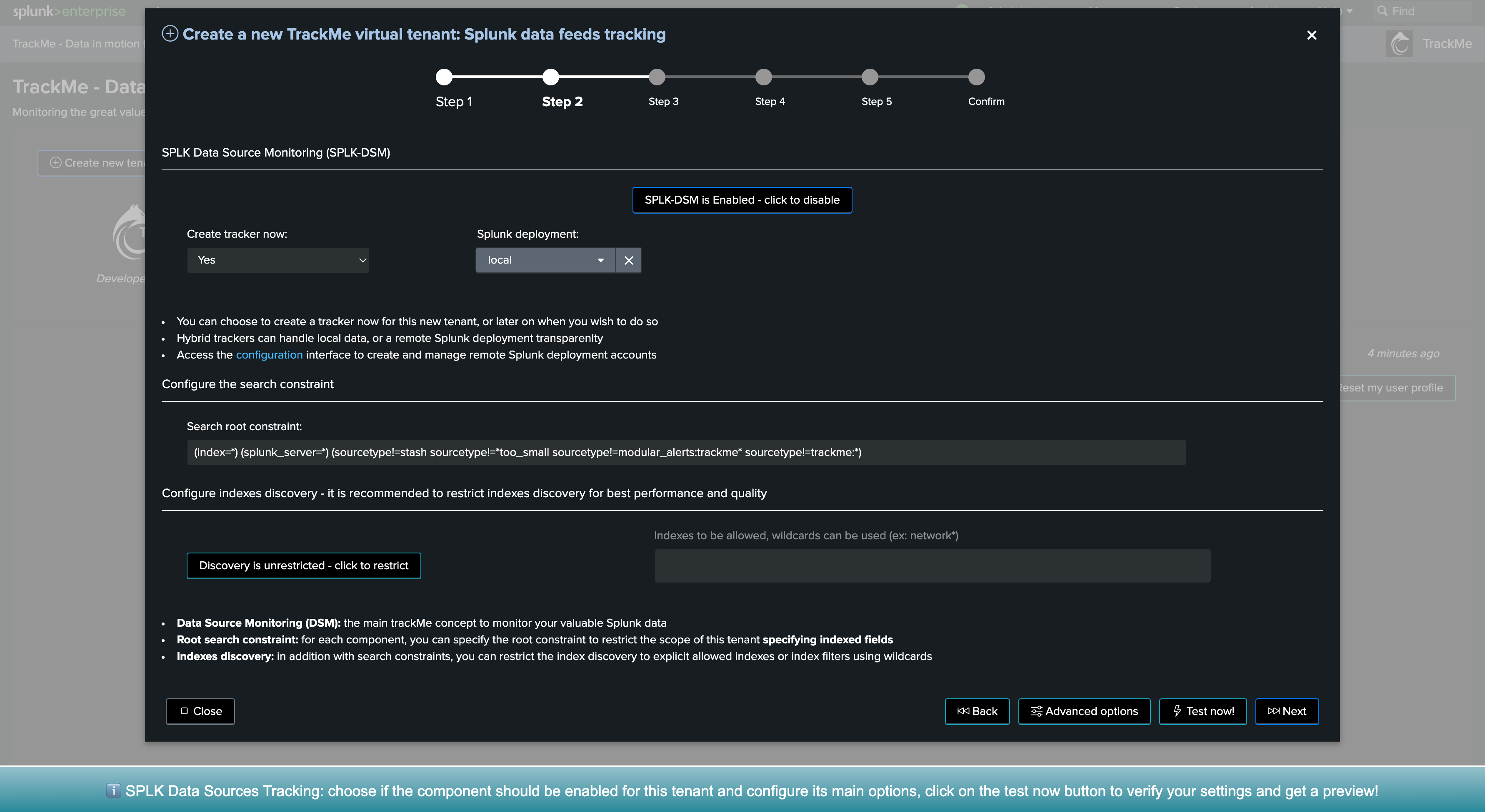Jump to Step 1 wizard marker

(444, 77)
